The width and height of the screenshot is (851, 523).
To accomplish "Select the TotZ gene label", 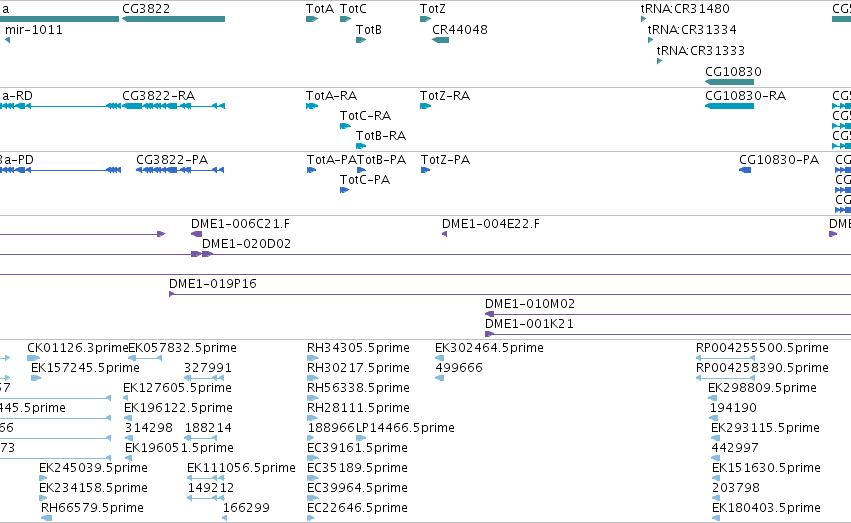I will 433,9.
